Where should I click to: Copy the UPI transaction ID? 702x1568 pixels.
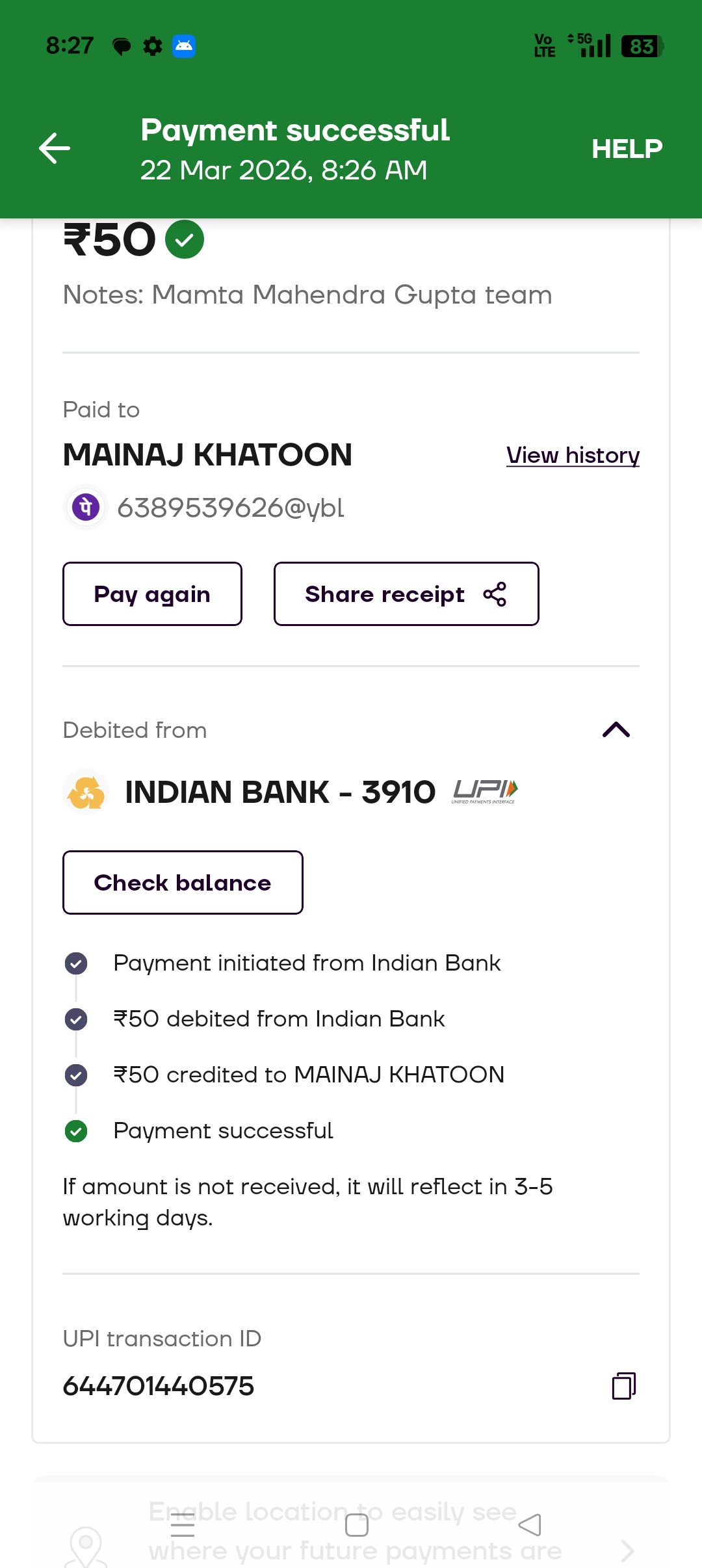pos(623,1385)
